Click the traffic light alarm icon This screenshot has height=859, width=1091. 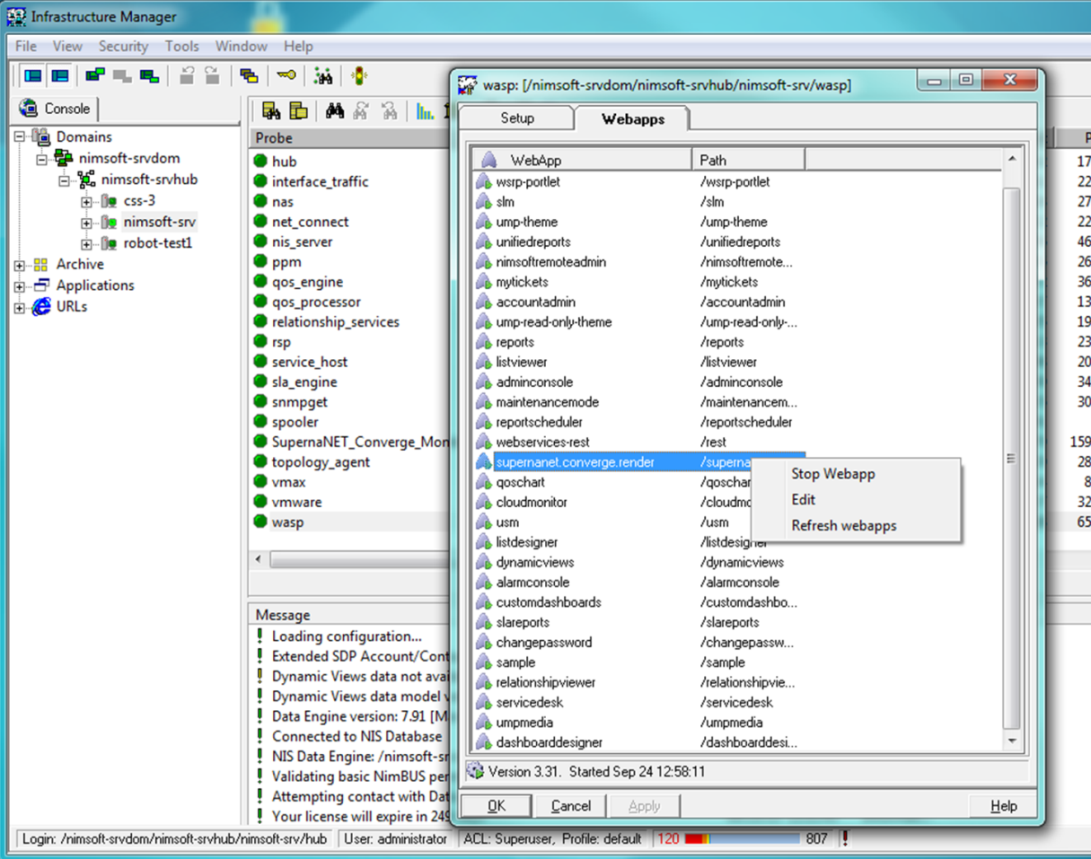click(359, 75)
